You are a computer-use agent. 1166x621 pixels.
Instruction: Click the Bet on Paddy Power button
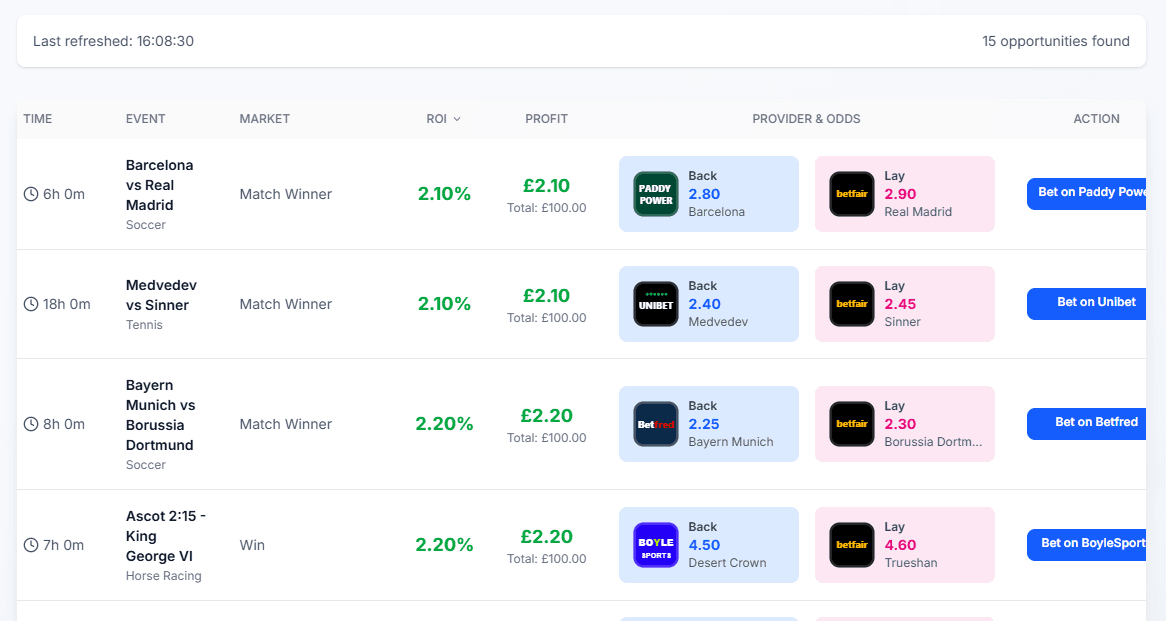point(1091,193)
